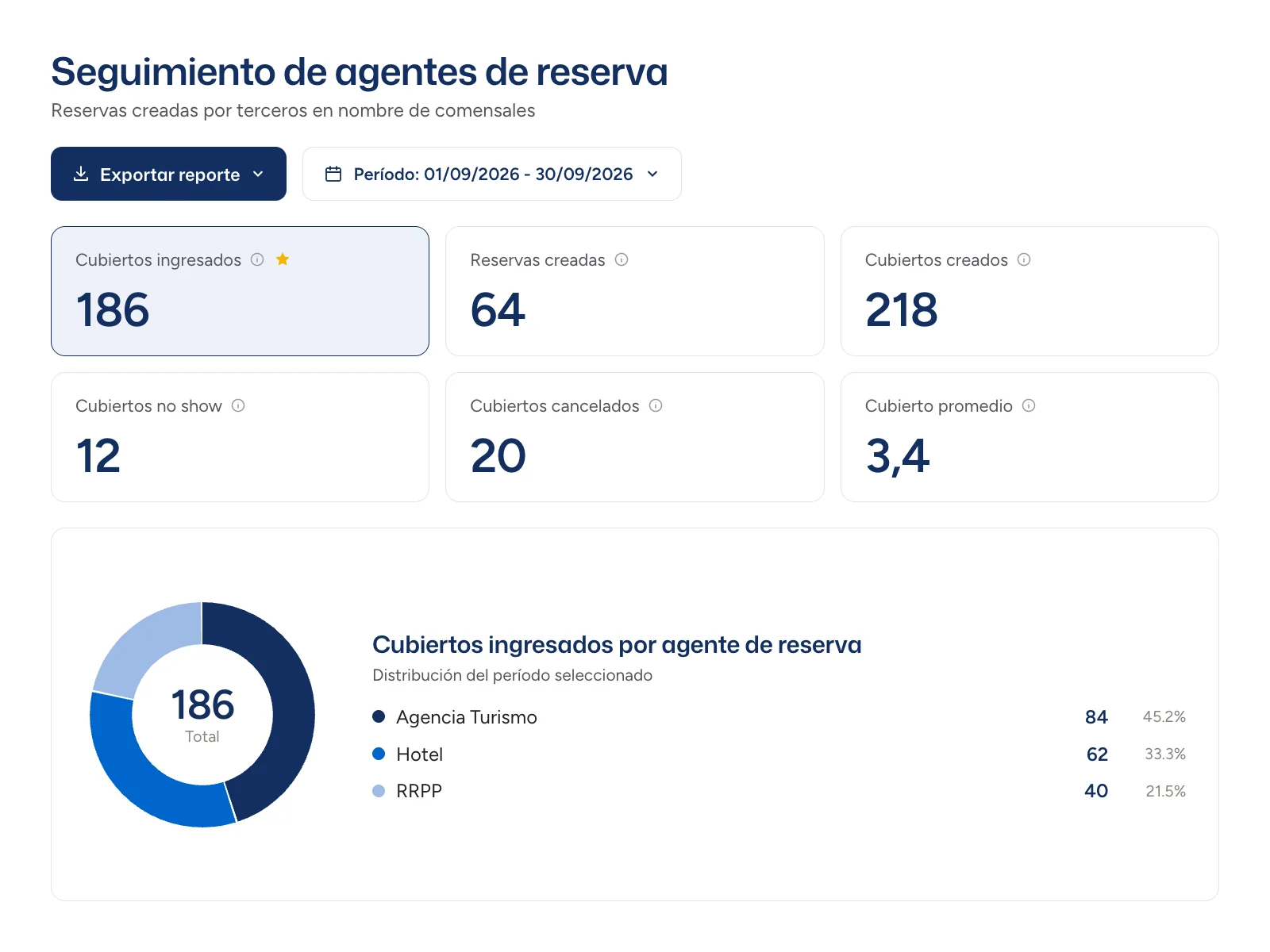This screenshot has width=1270, height=952.
Task: Click the Hotel legend label
Action: 420,754
